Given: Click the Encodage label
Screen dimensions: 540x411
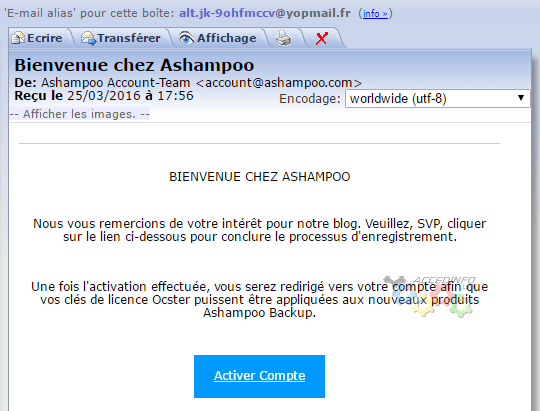Looking at the screenshot, I should [310, 99].
